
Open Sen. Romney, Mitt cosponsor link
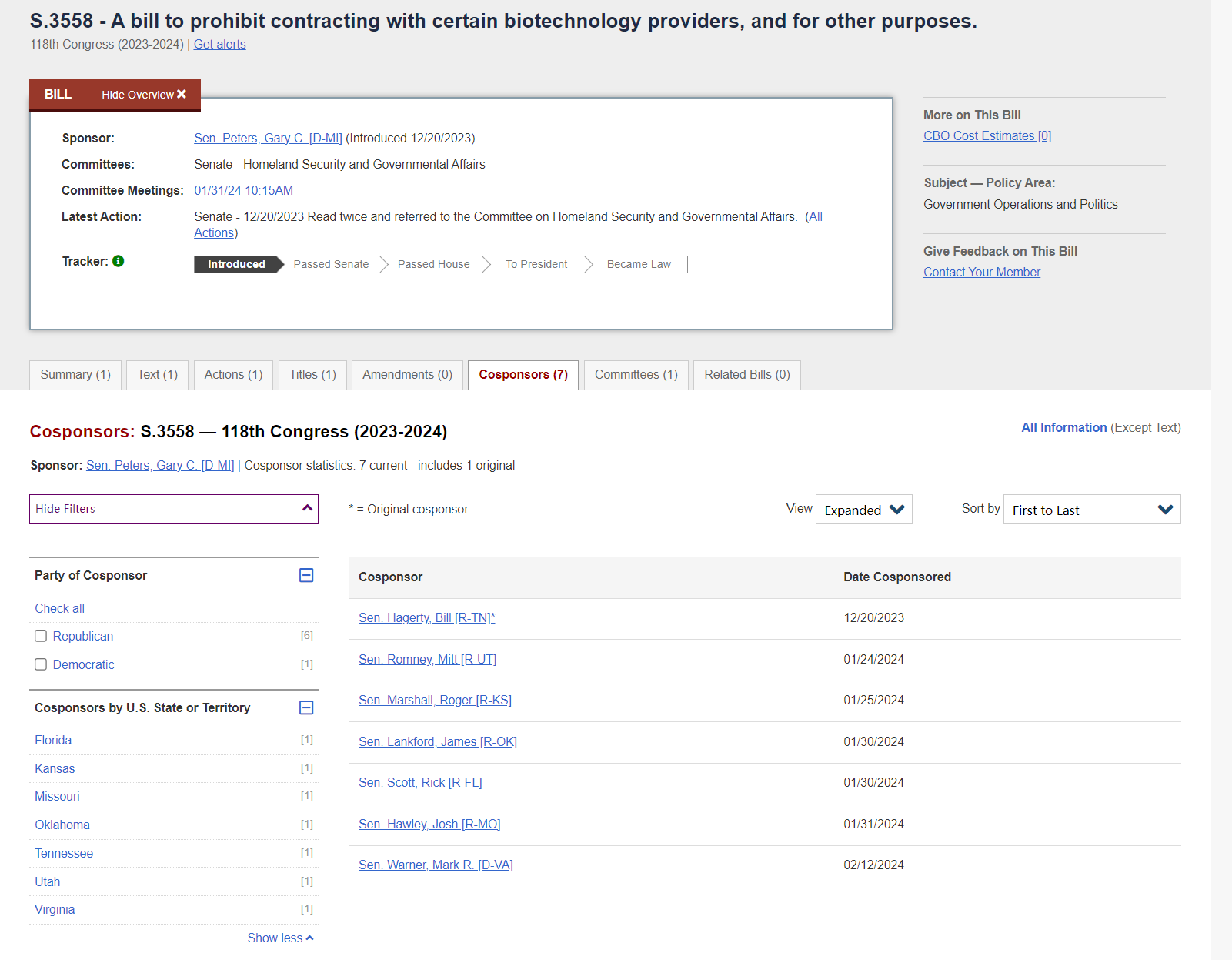pyautogui.click(x=427, y=659)
